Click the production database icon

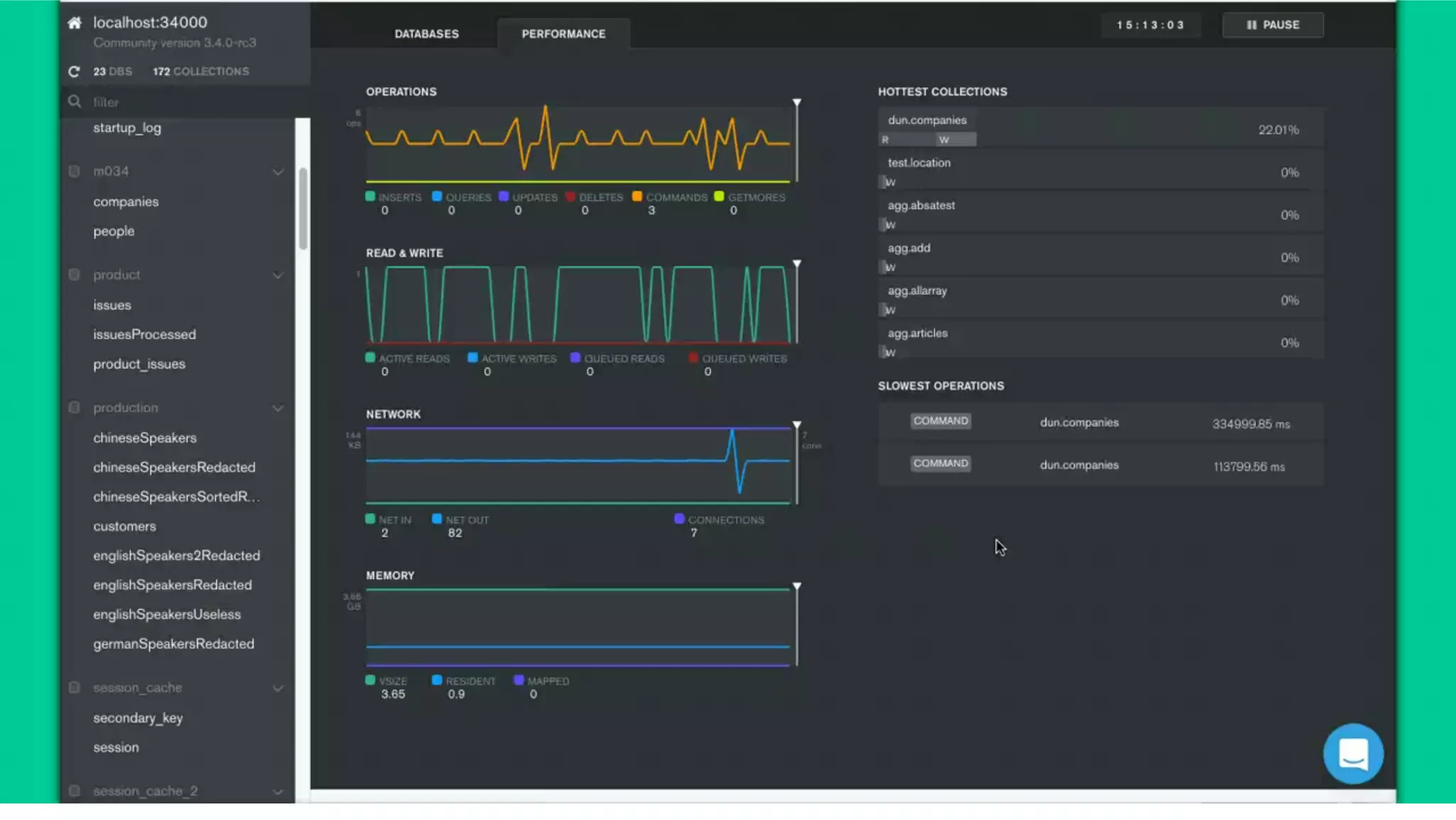(x=74, y=408)
